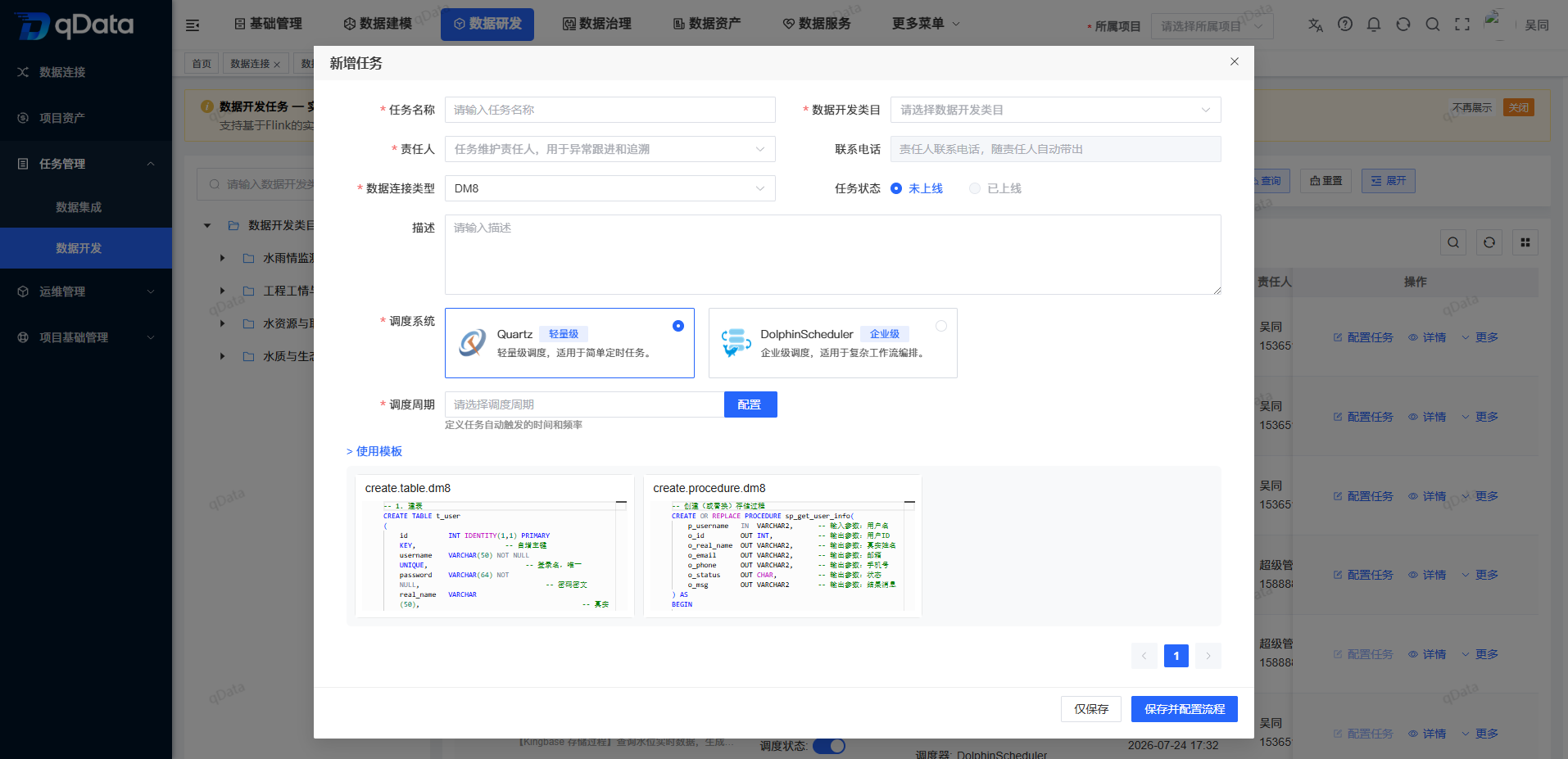The width and height of the screenshot is (1568, 759).
Task: Dismiss banner with 关闭 button
Action: tap(1519, 107)
